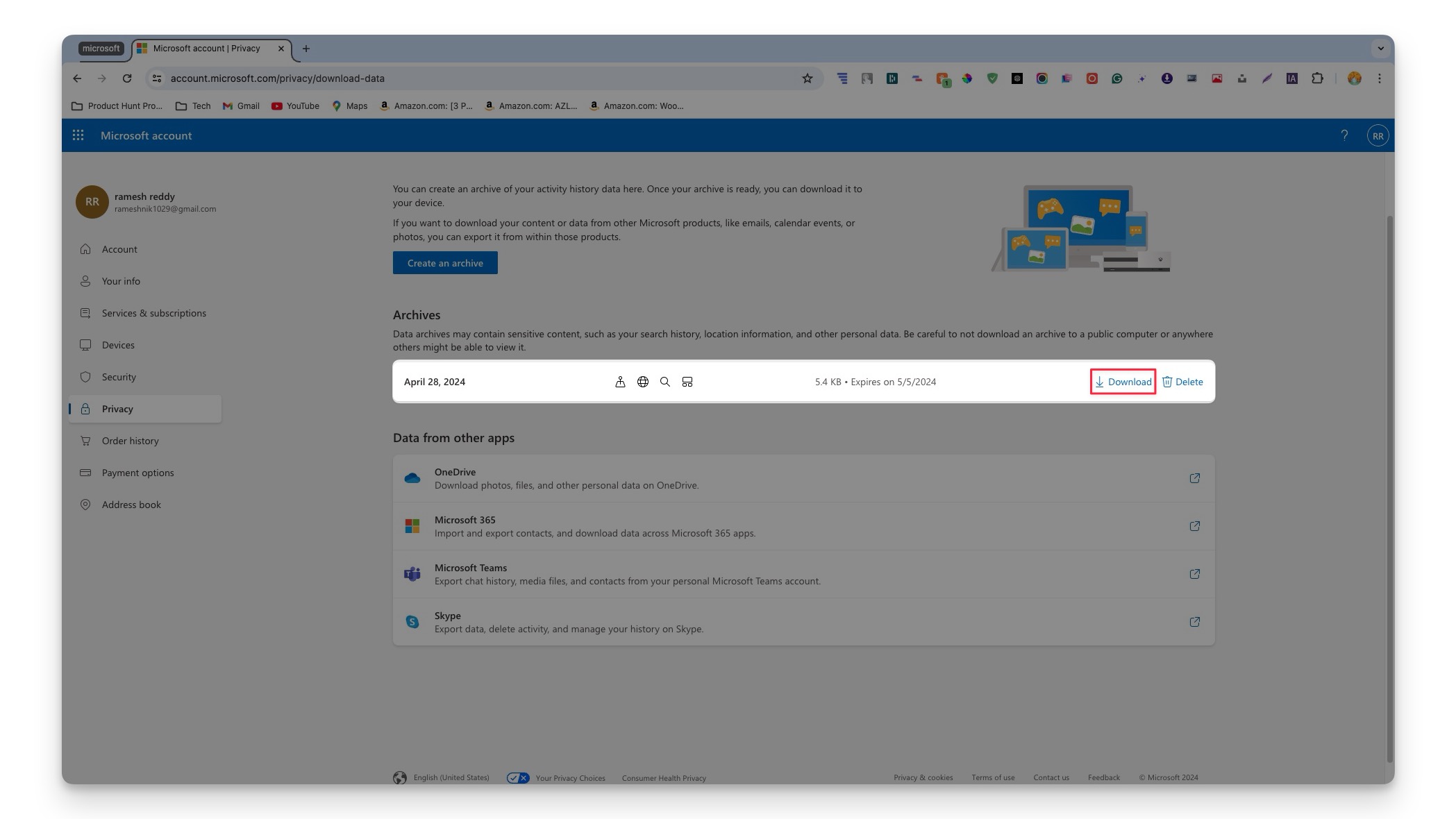The width and height of the screenshot is (1456, 819).
Task: Click the search history magnifier in the archive row
Action: click(665, 382)
